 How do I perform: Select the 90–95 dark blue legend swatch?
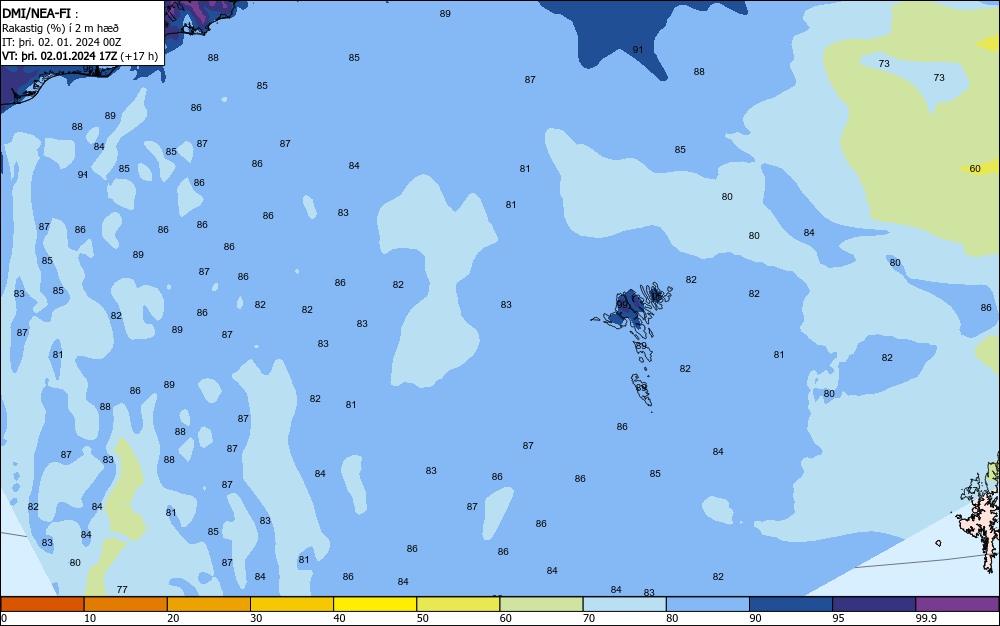click(x=791, y=604)
